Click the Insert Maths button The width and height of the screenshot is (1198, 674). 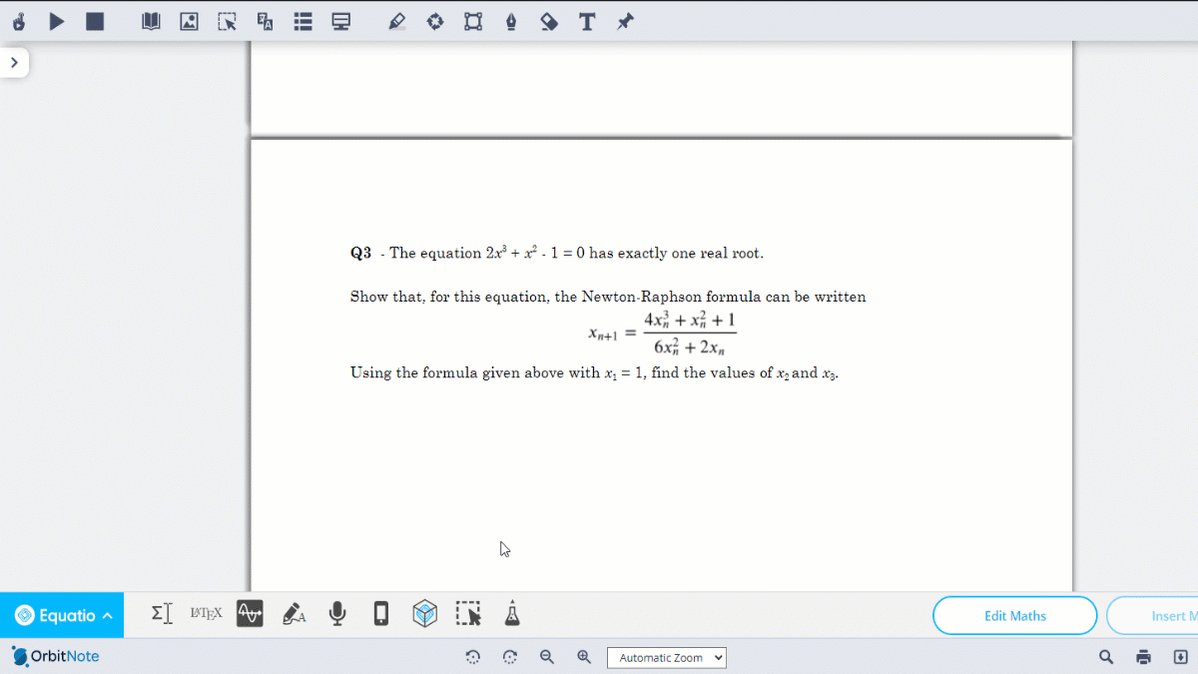point(1153,616)
